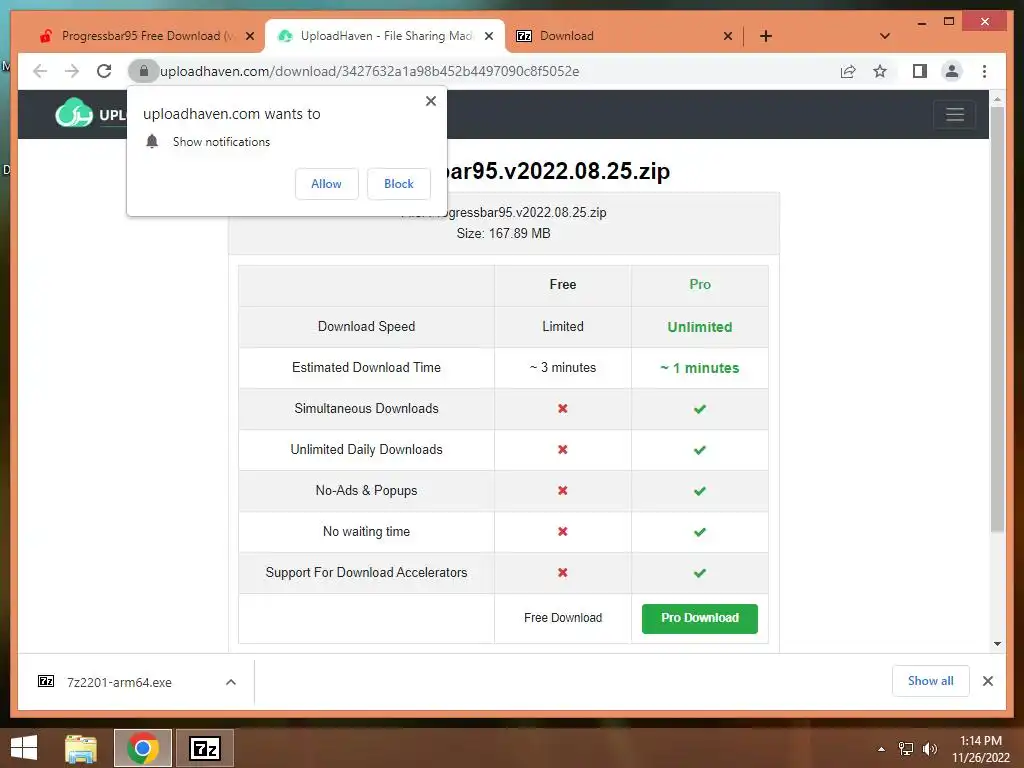The height and width of the screenshot is (768, 1024).
Task: Click red X for No-Ads & Popups
Action: point(563,490)
